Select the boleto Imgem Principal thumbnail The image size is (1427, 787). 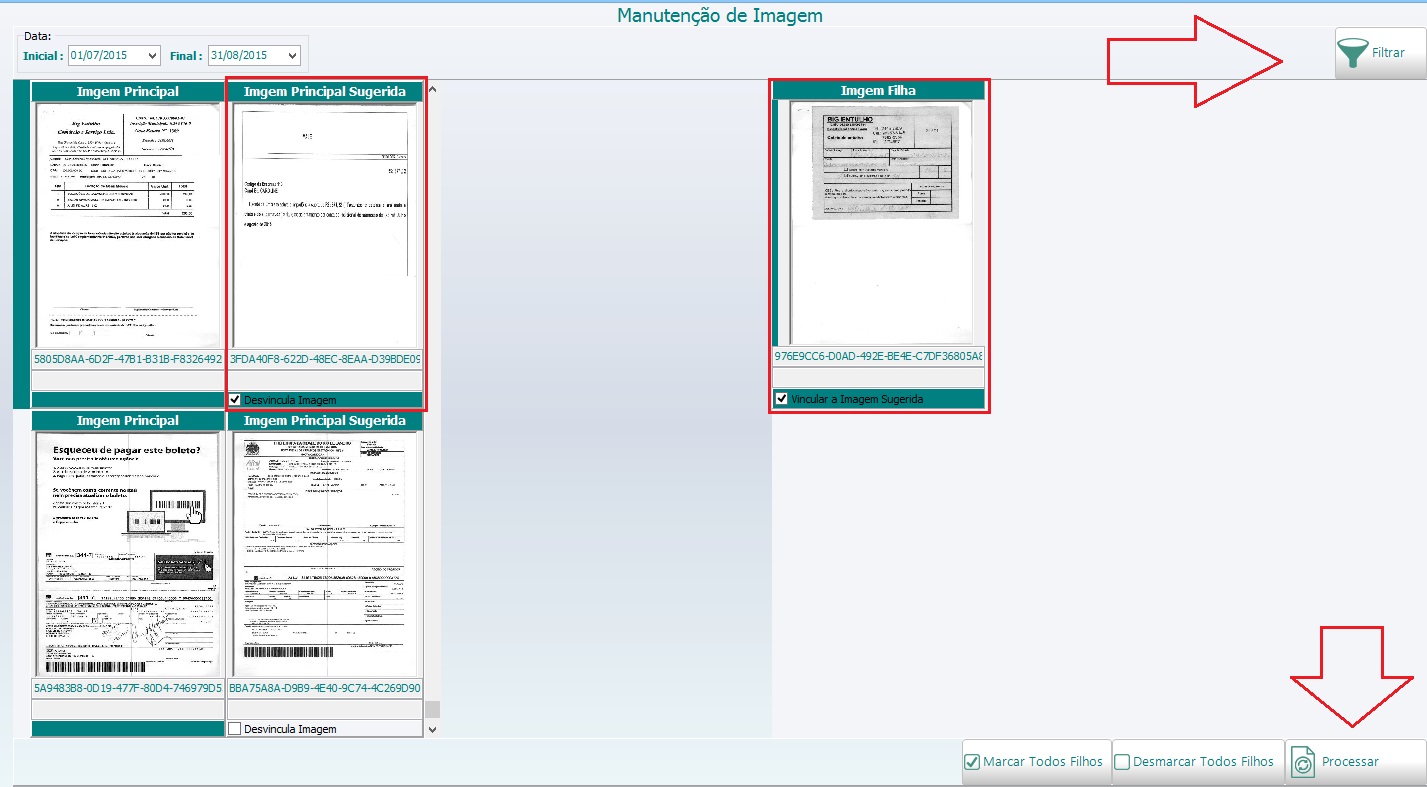128,554
